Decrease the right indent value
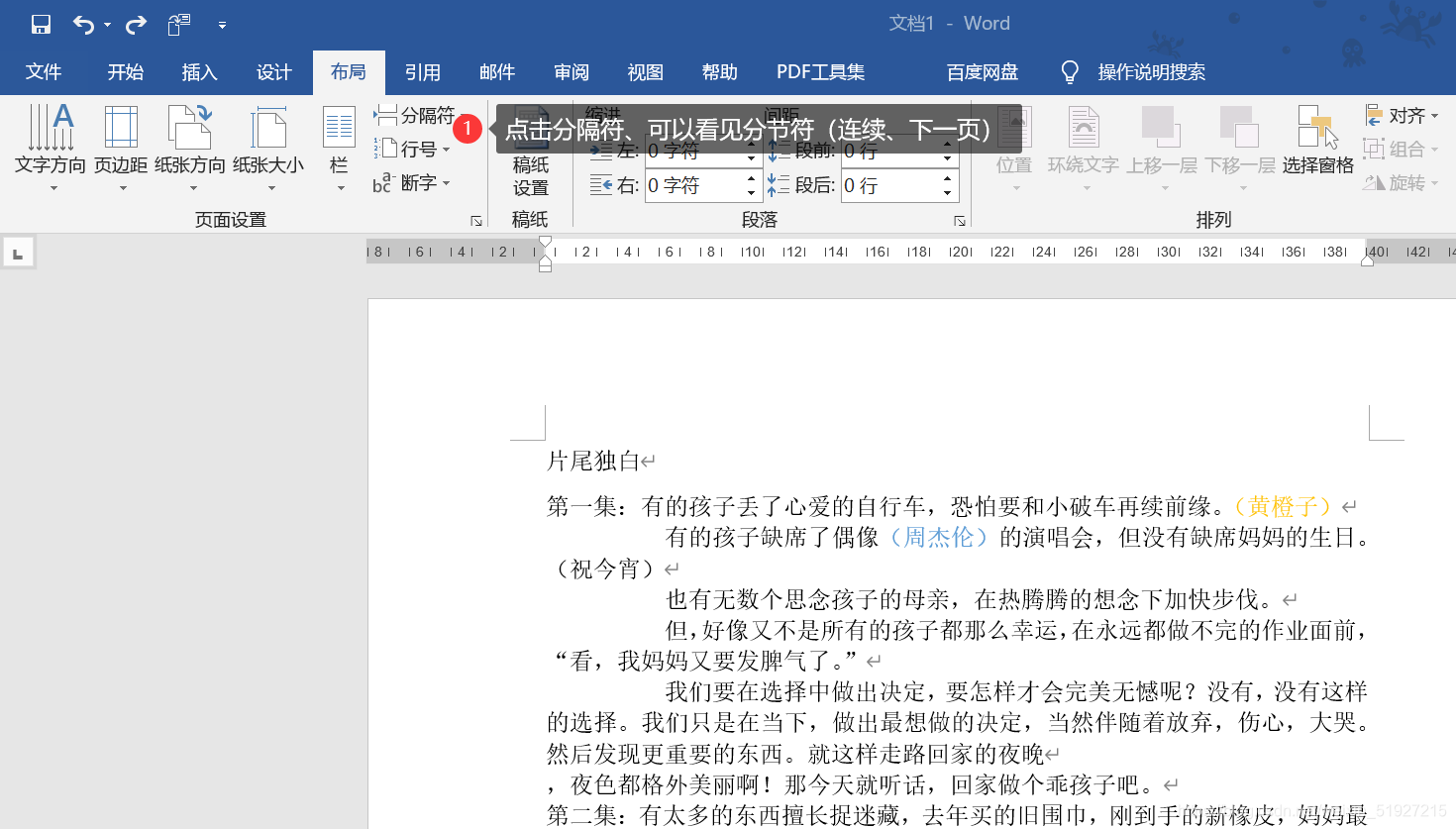Image resolution: width=1456 pixels, height=829 pixels. [752, 192]
